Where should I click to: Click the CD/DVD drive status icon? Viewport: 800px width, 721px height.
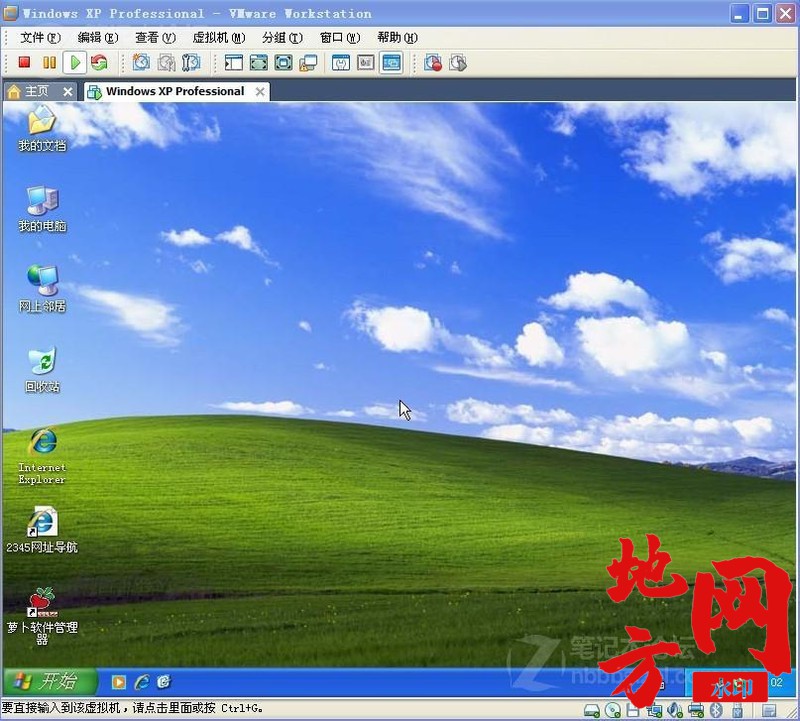click(613, 710)
